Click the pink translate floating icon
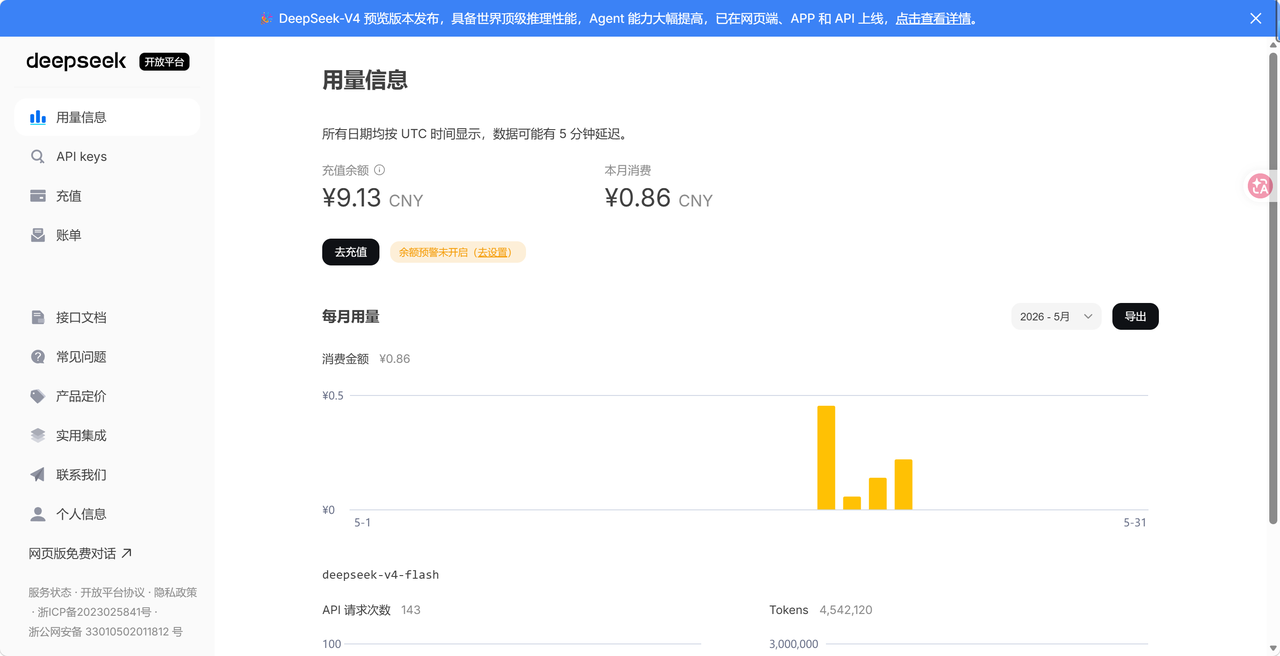This screenshot has width=1280, height=656. pos(1260,186)
